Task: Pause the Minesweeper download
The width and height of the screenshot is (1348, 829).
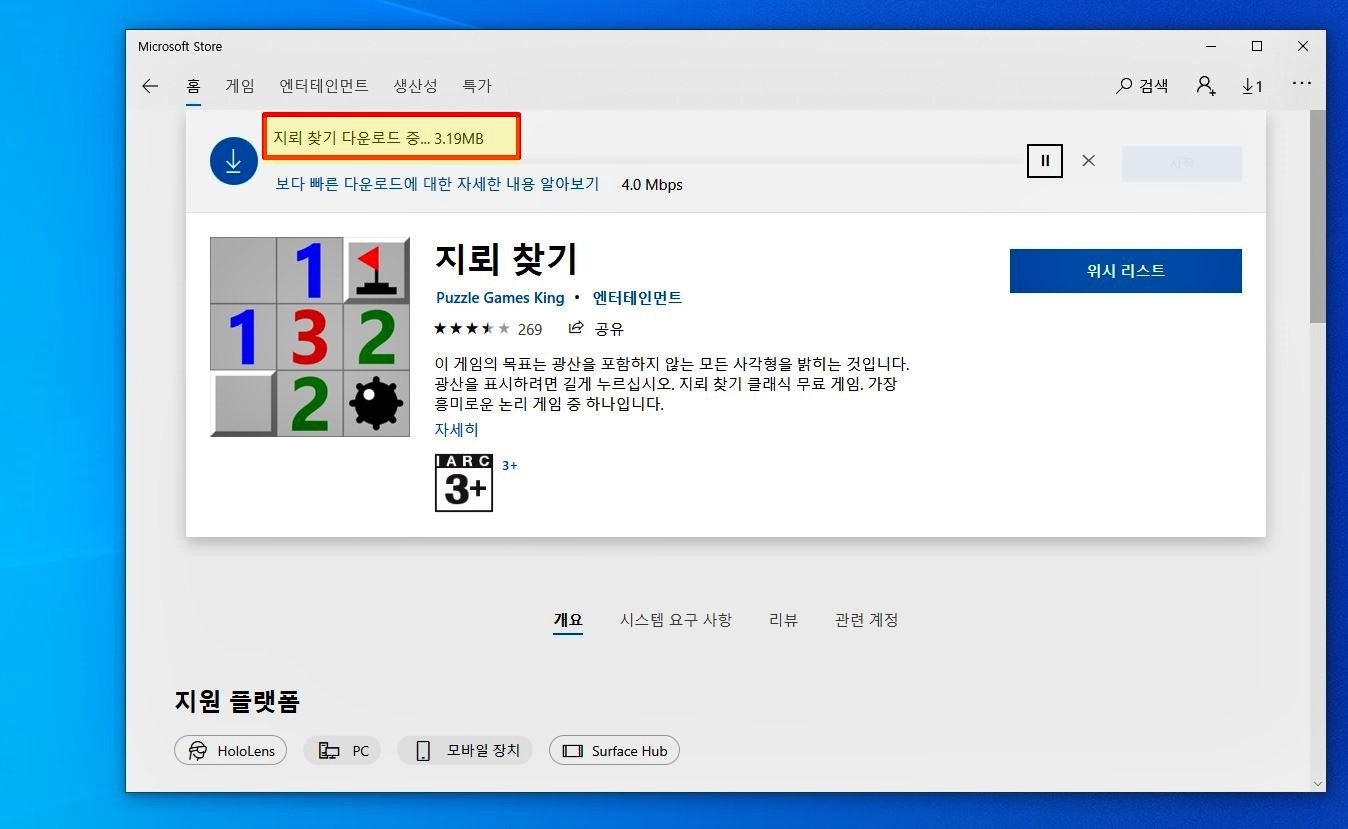Action: coord(1045,160)
